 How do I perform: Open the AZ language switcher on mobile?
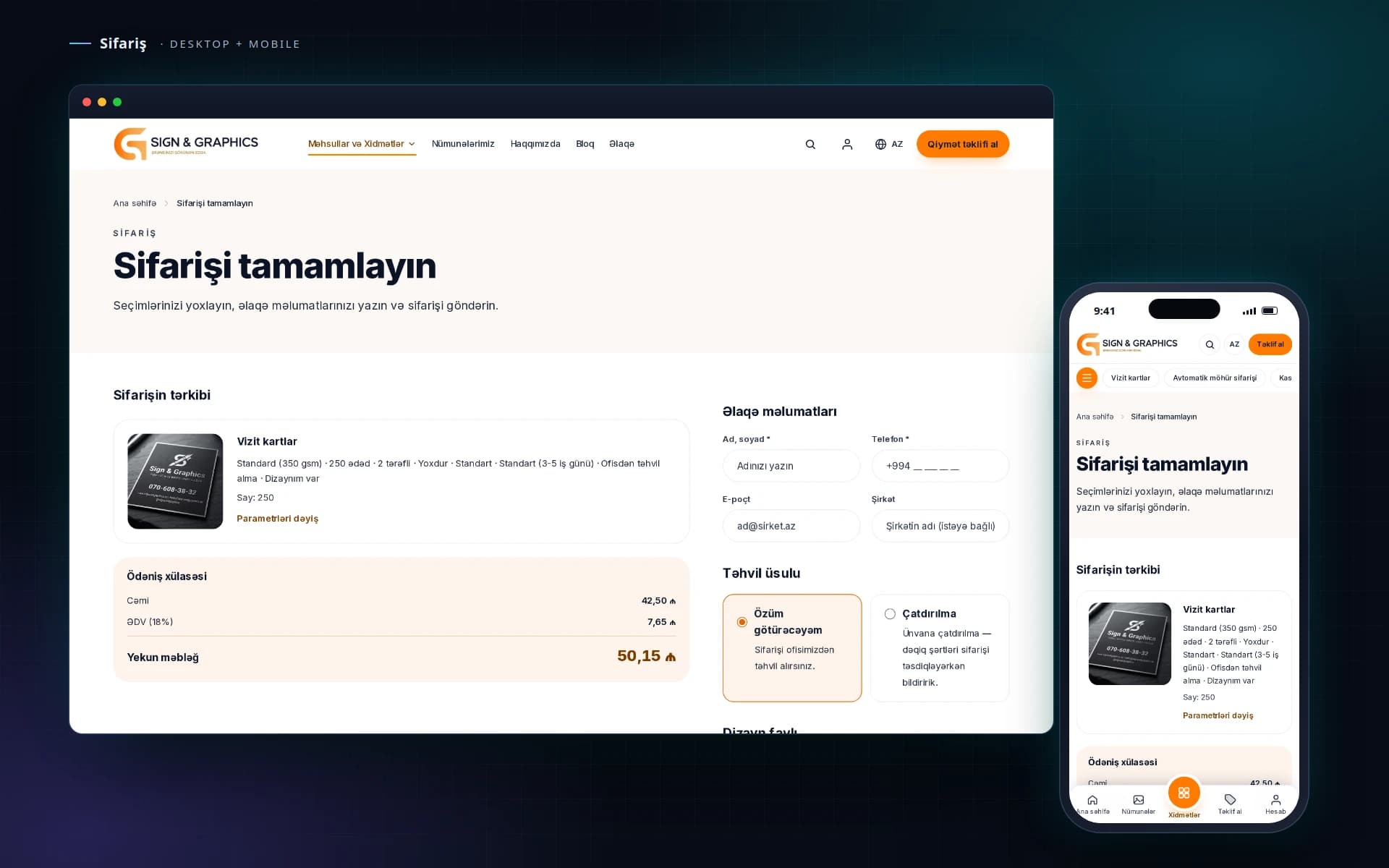click(x=1234, y=344)
